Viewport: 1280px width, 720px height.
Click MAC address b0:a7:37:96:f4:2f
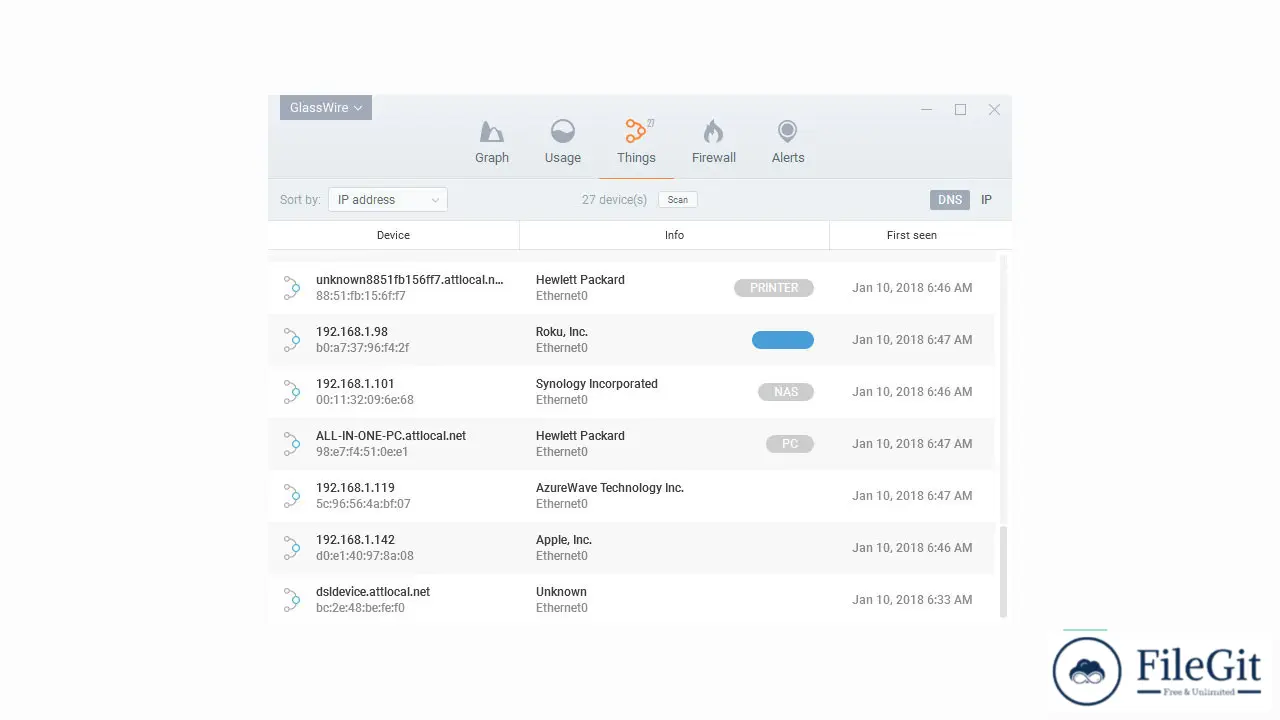click(x=363, y=348)
